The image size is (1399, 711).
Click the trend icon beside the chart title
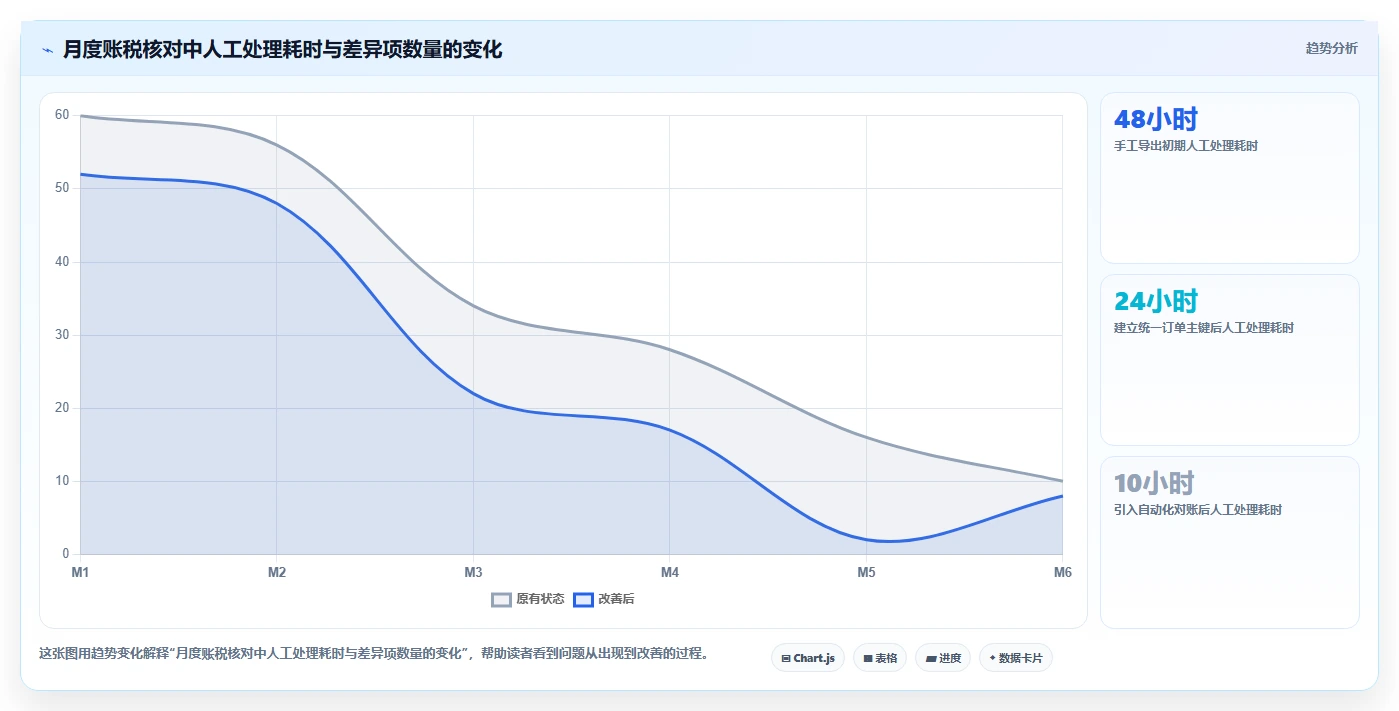47,49
